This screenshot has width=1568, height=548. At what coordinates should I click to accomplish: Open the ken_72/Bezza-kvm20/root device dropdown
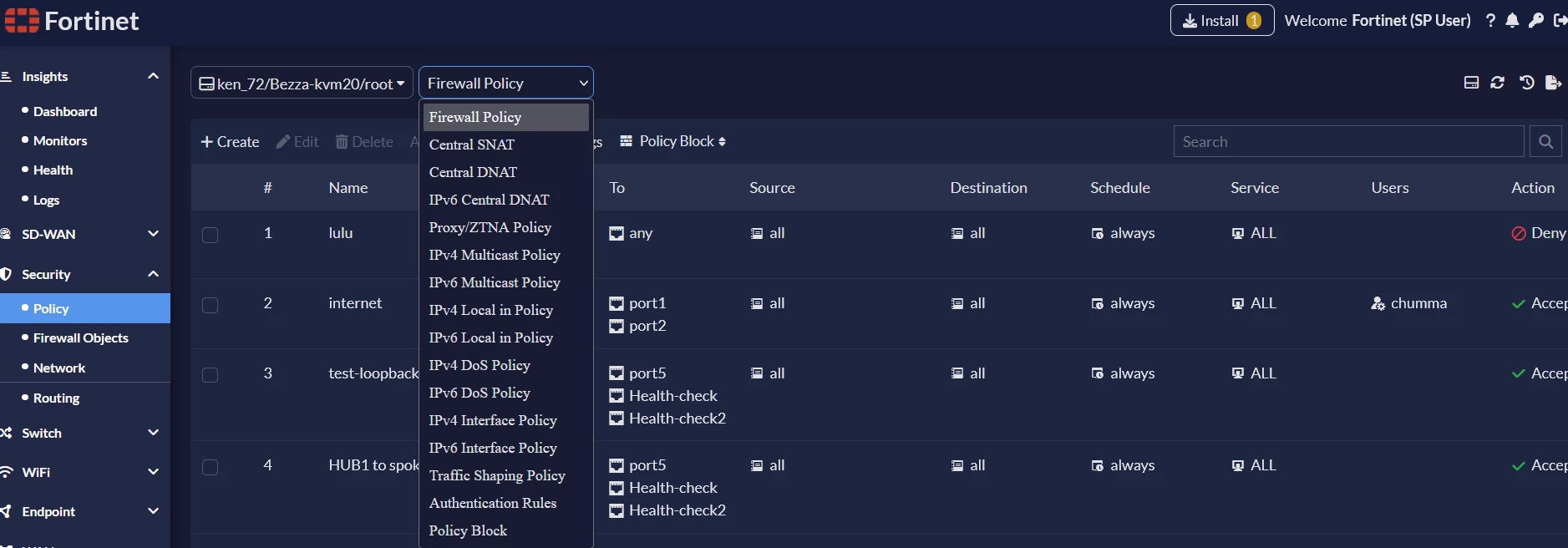pos(302,83)
